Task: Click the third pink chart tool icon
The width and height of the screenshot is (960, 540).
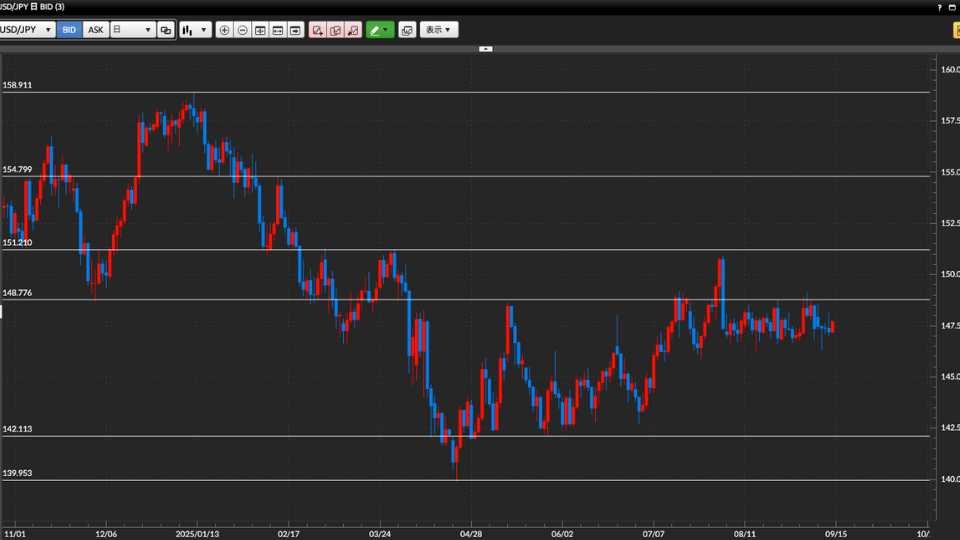Action: (x=352, y=30)
